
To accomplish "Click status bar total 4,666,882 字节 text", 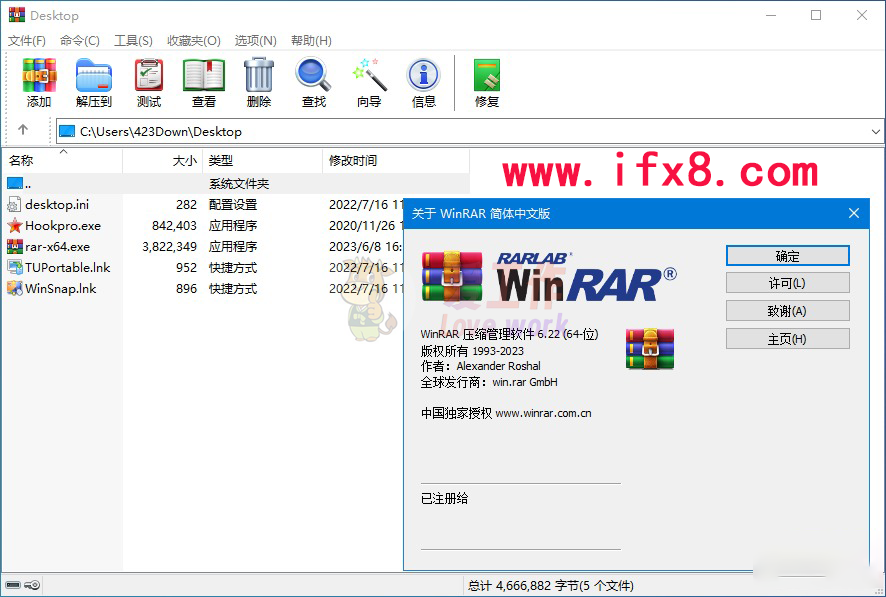I will click(x=551, y=586).
